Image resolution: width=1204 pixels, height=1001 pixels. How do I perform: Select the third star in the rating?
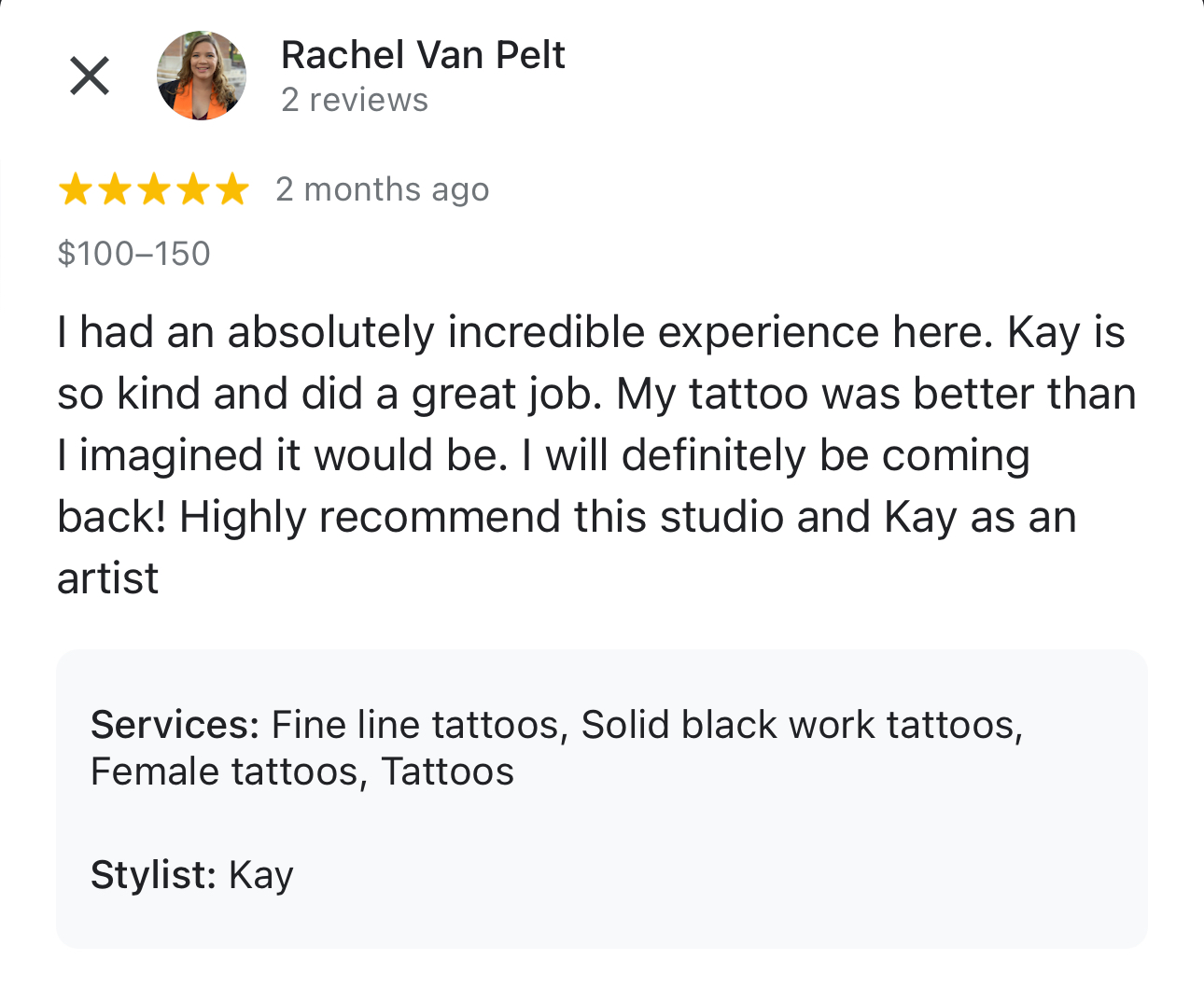(154, 190)
